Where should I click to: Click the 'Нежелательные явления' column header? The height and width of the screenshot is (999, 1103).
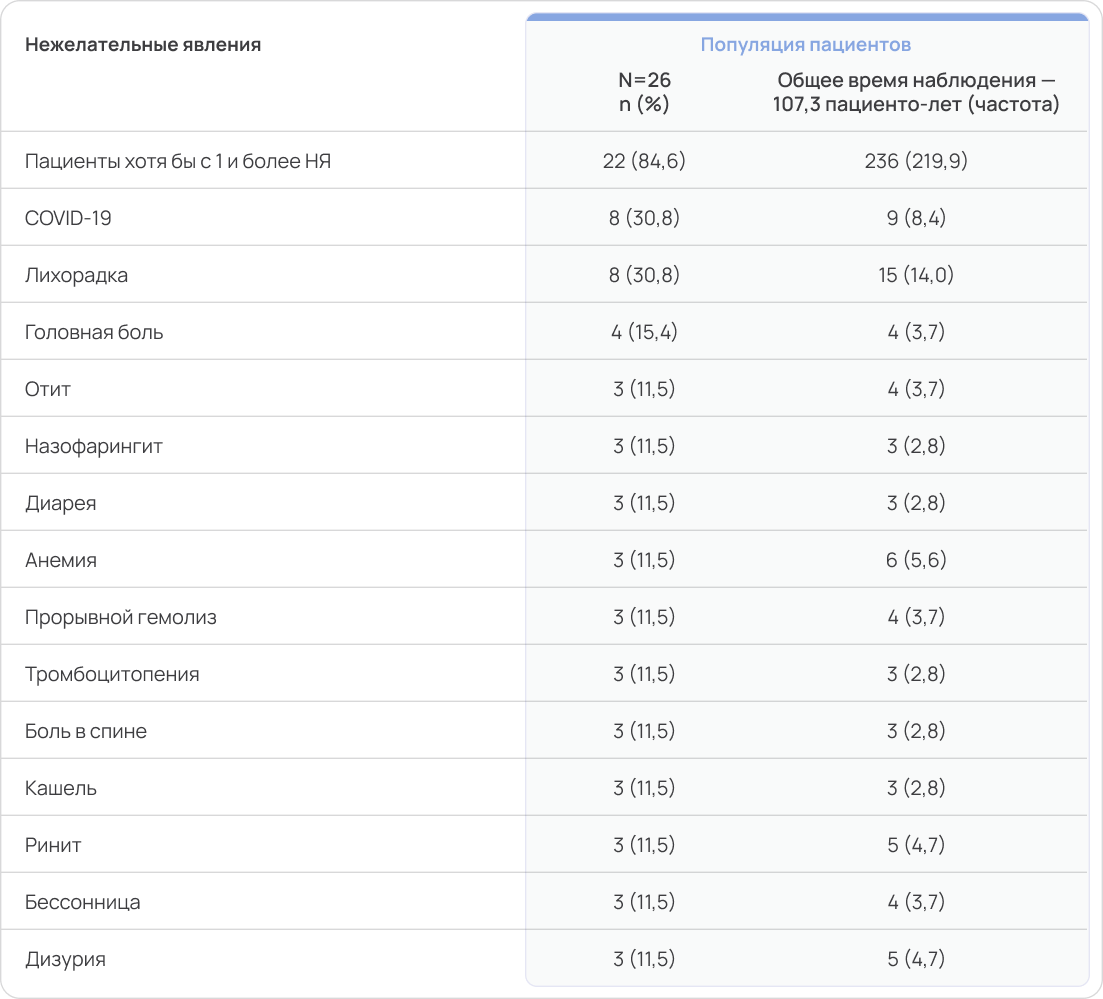143,45
